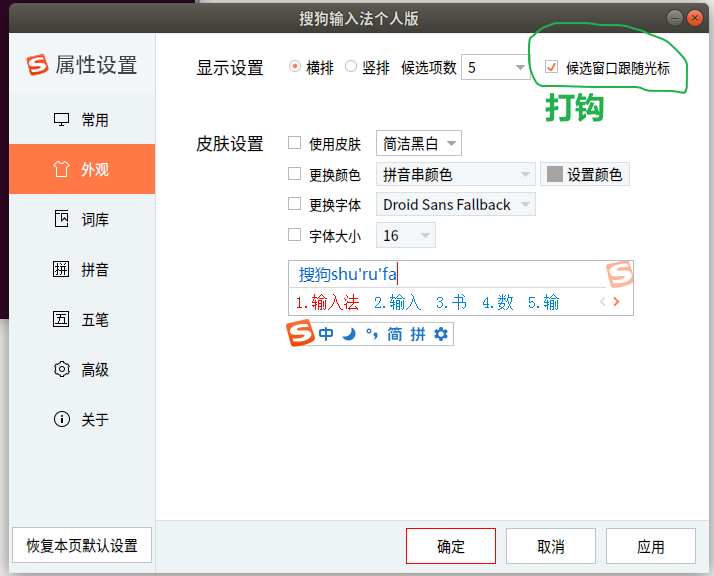This screenshot has height=576, width=714.
Task: Click the previous candidates page arrow
Action: point(602,301)
